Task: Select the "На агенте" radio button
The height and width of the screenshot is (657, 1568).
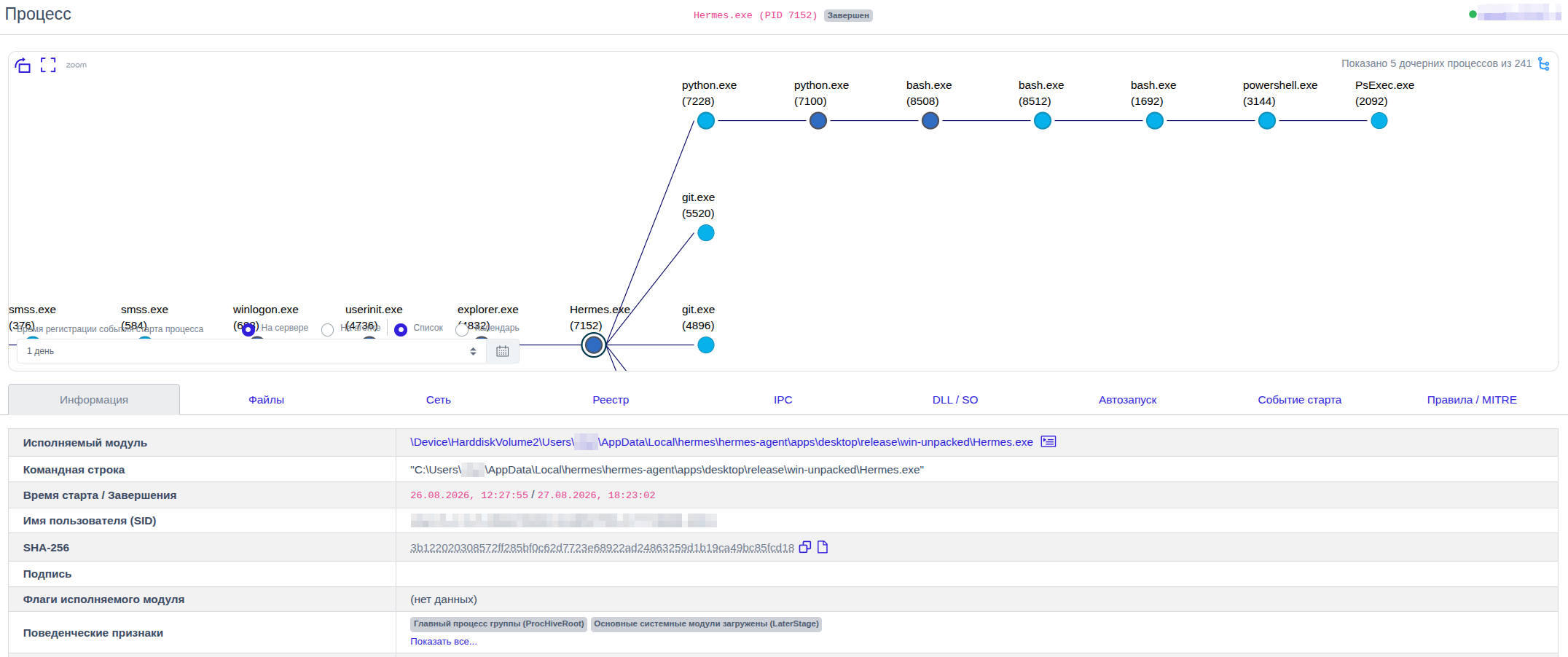Action: 328,330
